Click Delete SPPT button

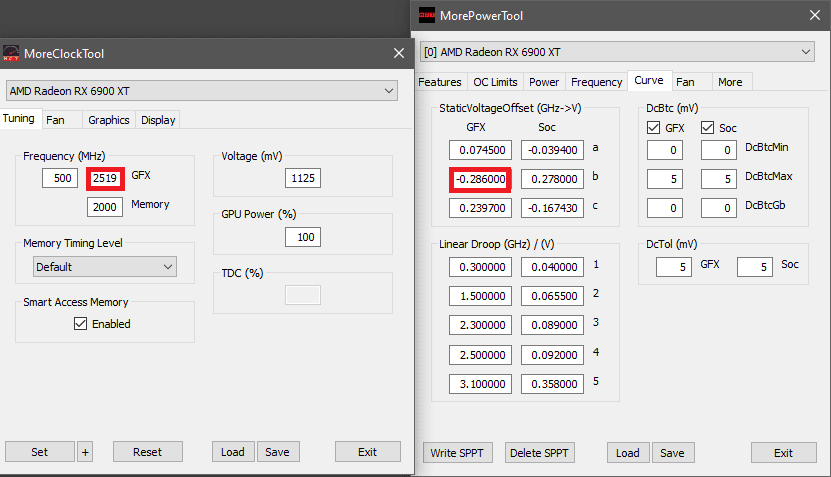coord(540,453)
